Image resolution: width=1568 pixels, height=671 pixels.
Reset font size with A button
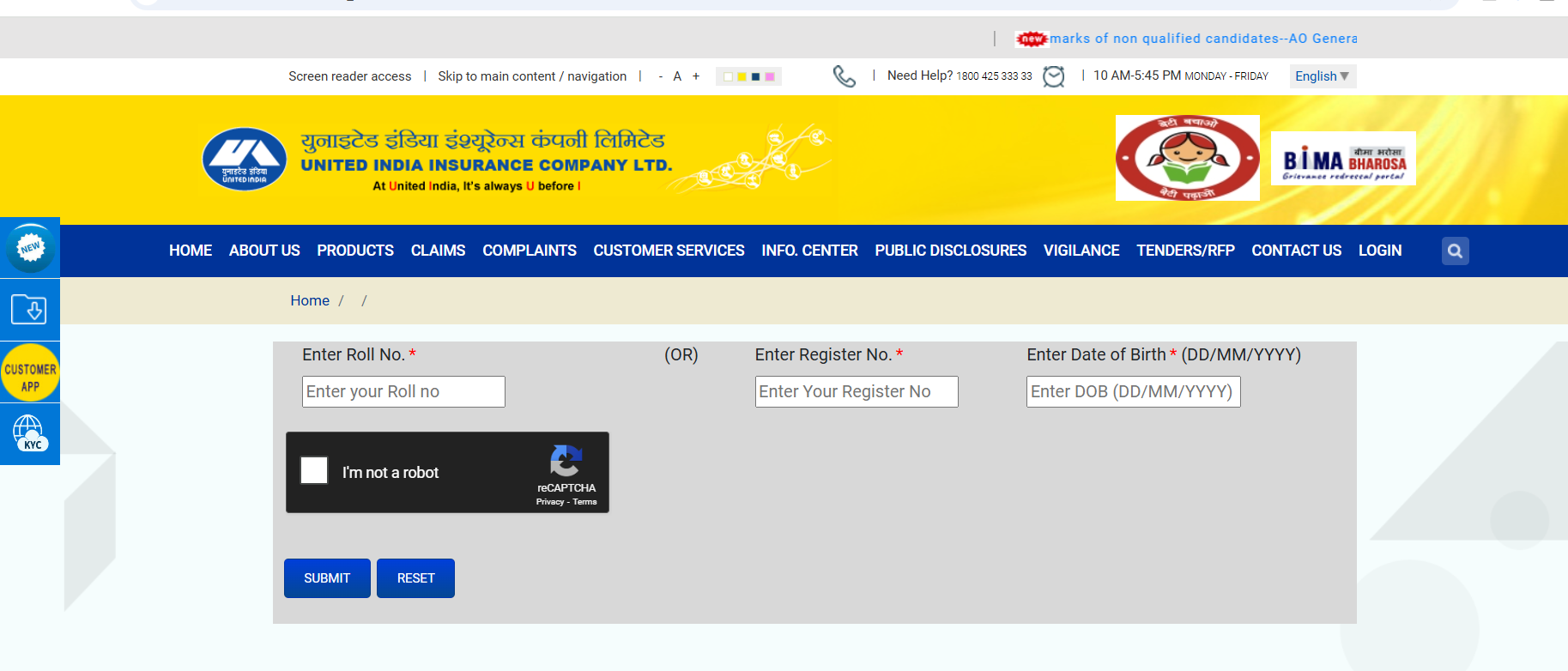[677, 76]
